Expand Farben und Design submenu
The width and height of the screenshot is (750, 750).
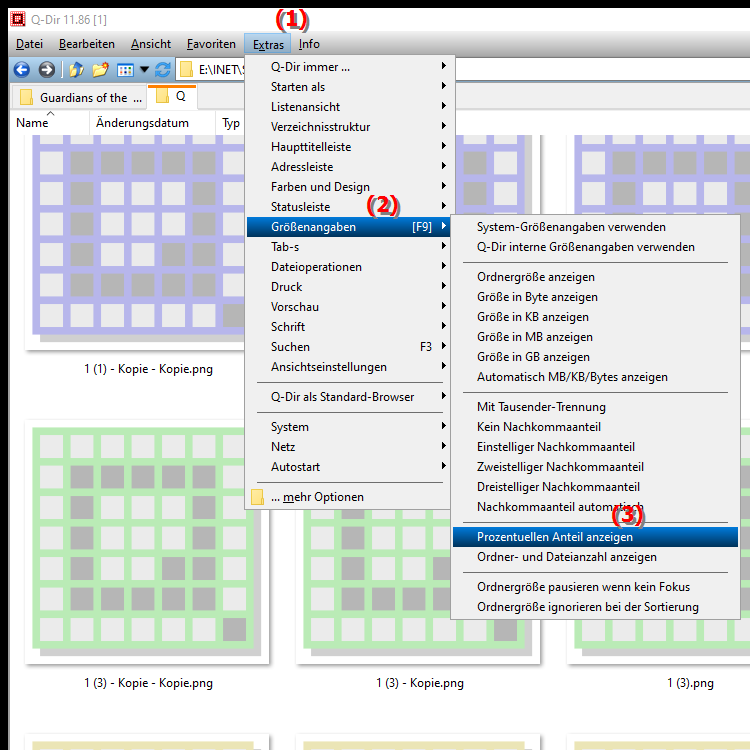(x=348, y=187)
